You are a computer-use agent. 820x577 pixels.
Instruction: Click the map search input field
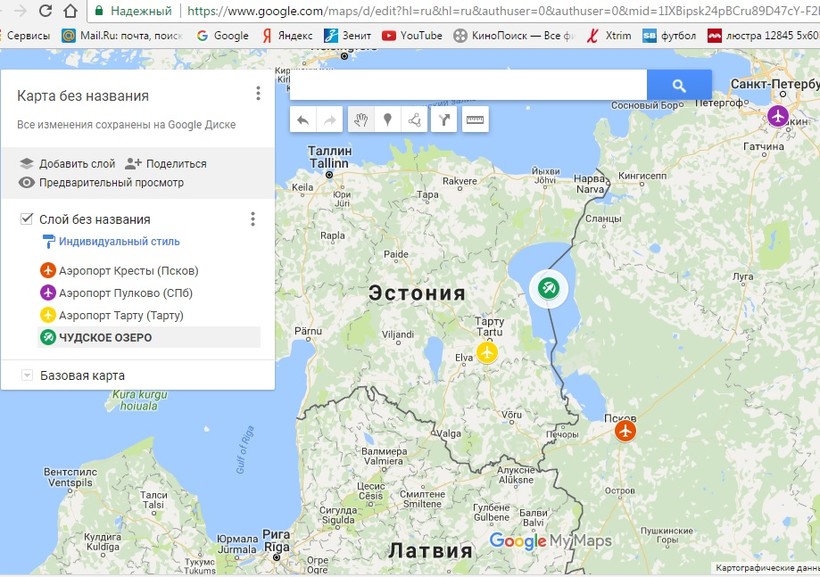click(468, 86)
